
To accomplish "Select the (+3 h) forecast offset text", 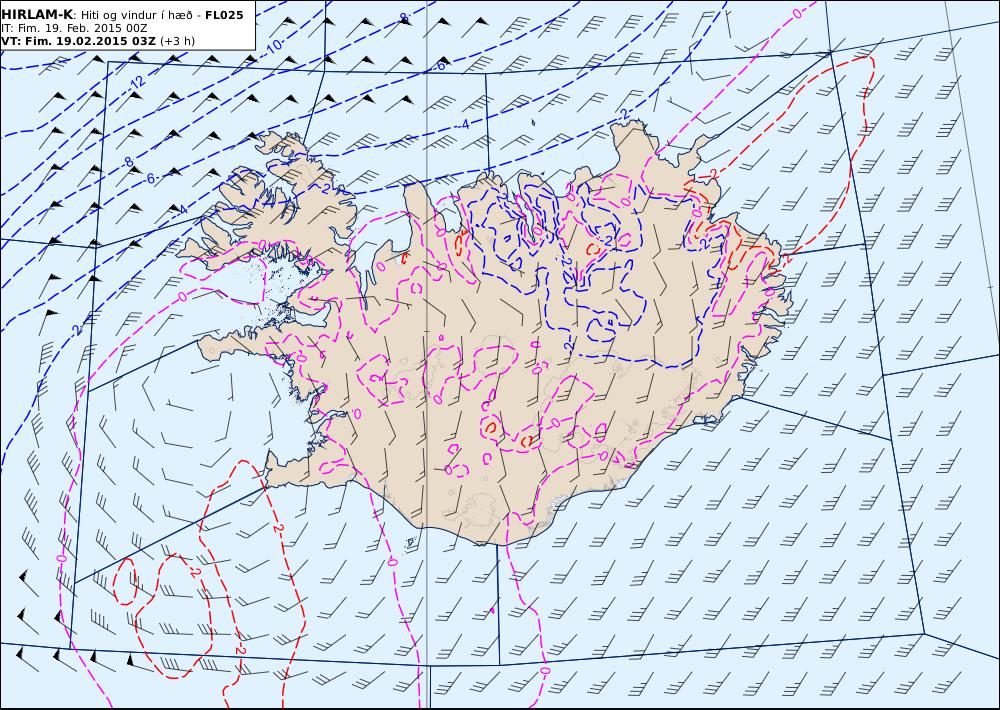I will tap(177, 41).
